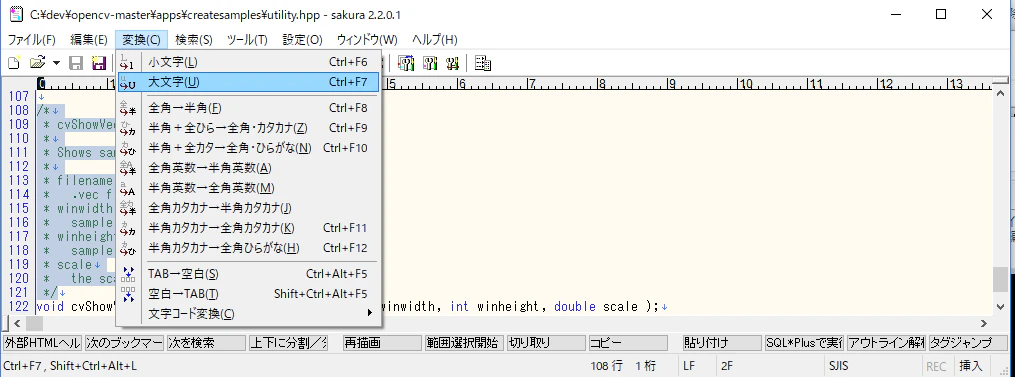The image size is (1015, 377).
Task: Open the type settings list toolbar icon
Action: coord(406,63)
